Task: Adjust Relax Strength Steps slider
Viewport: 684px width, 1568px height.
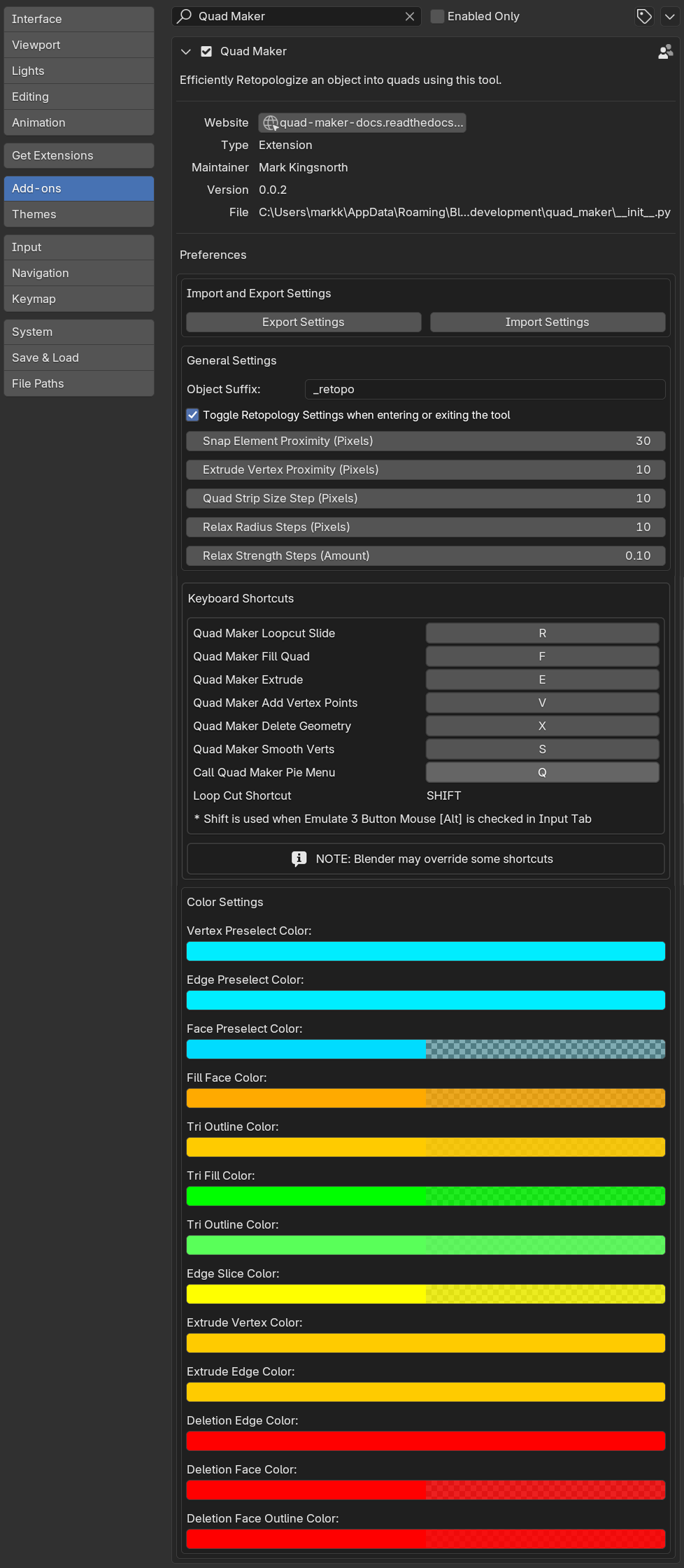Action: tap(426, 556)
